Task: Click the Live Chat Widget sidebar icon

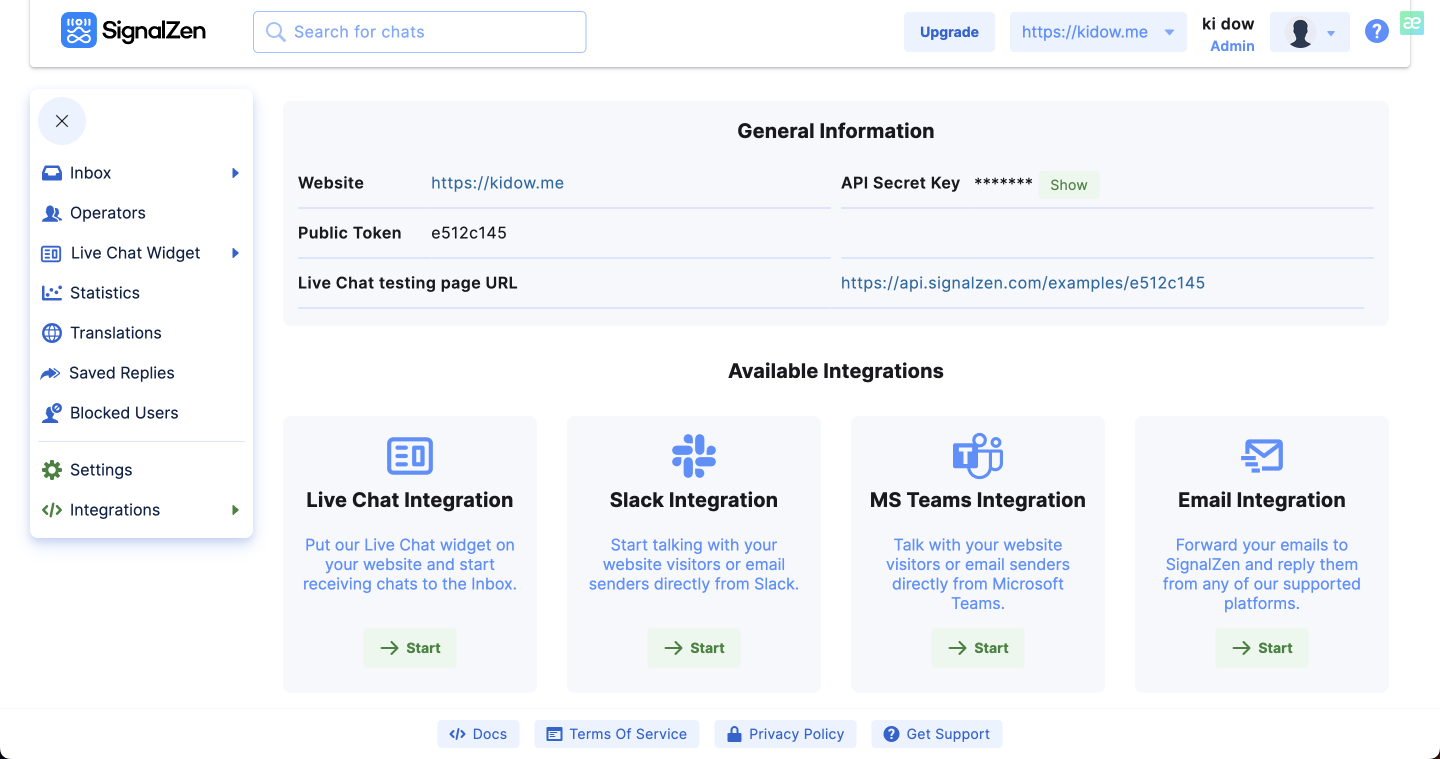Action: point(51,253)
